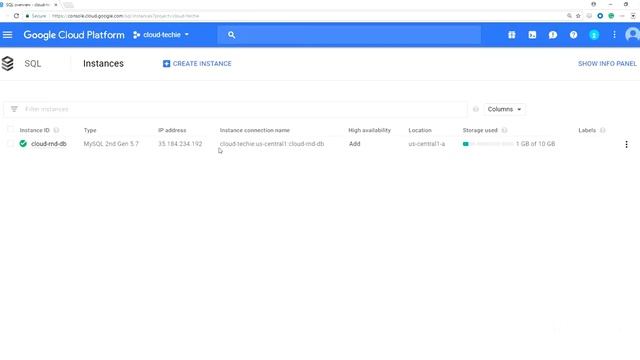
Task: Click the filter funnel icon
Action: click(14, 109)
